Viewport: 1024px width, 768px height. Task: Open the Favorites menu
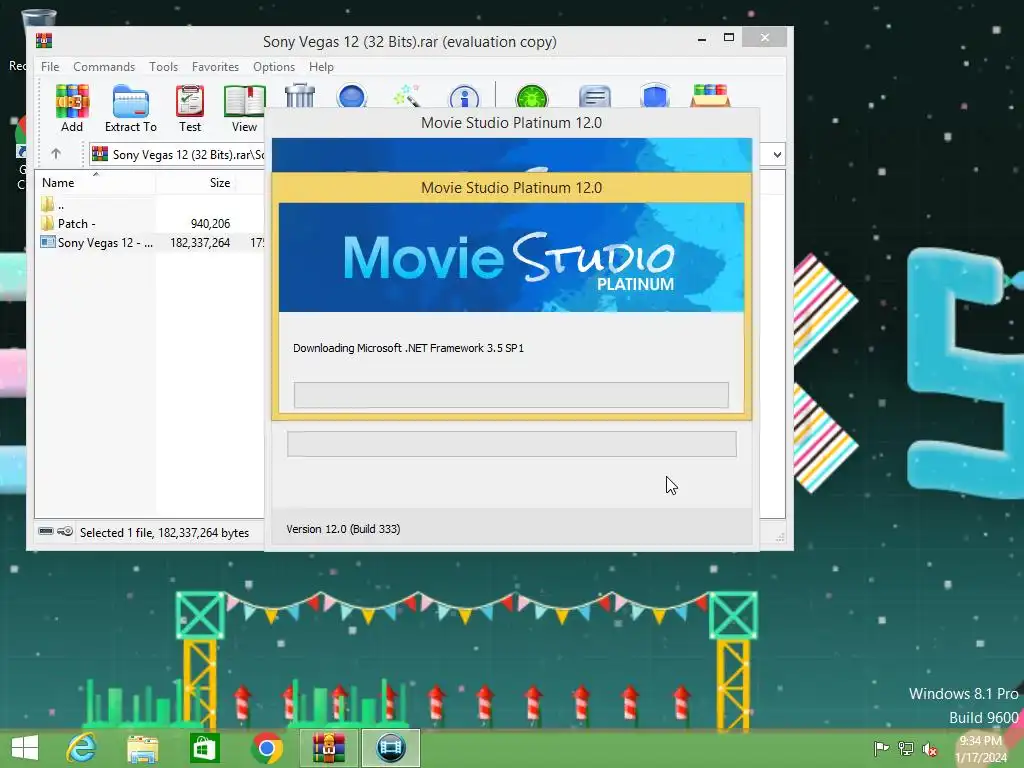point(216,67)
